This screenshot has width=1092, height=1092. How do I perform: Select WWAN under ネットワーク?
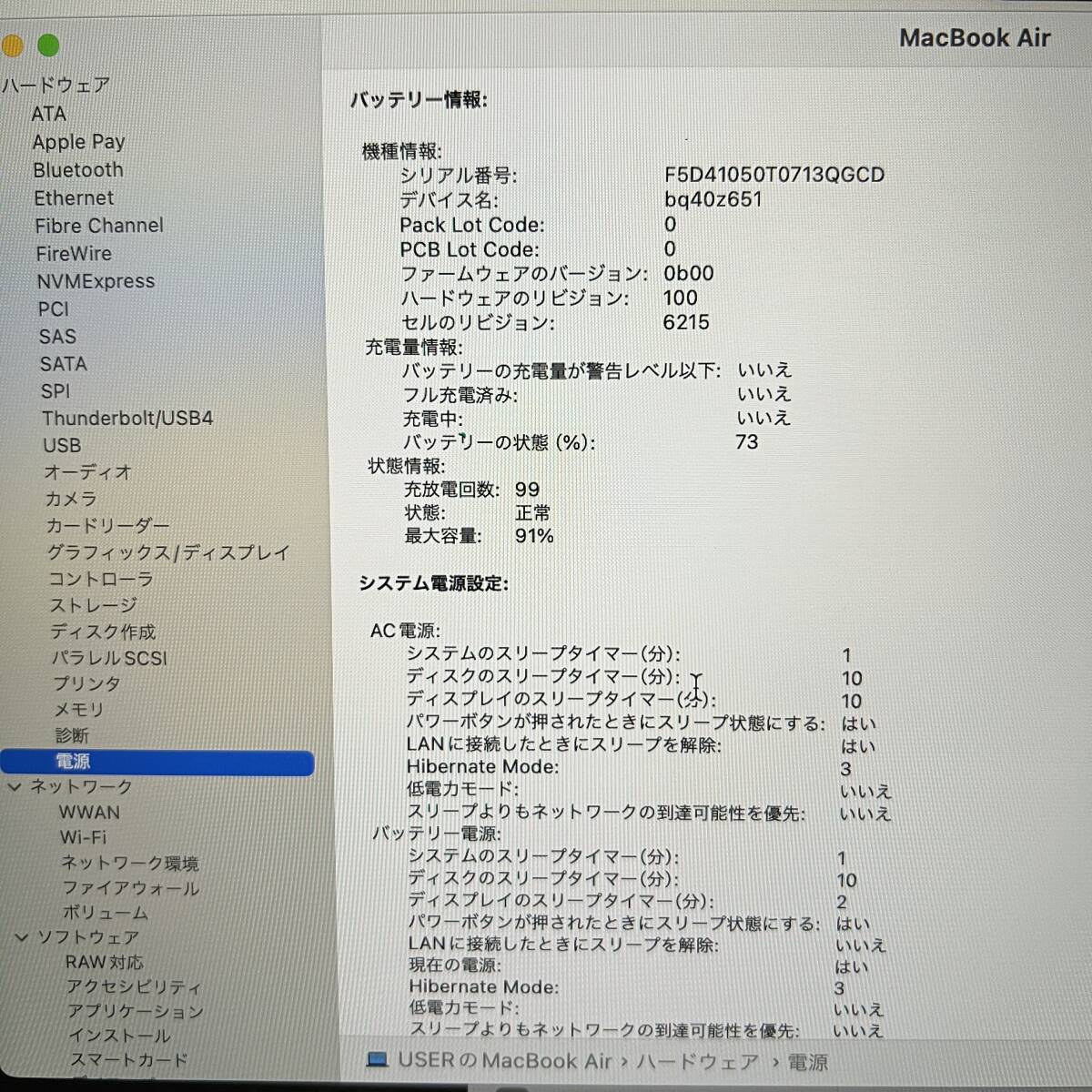point(89,813)
